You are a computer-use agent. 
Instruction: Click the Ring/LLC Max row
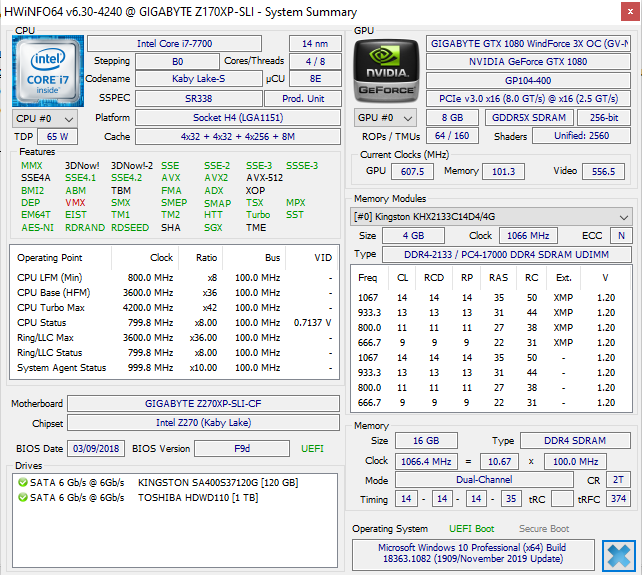pyautogui.click(x=174, y=338)
